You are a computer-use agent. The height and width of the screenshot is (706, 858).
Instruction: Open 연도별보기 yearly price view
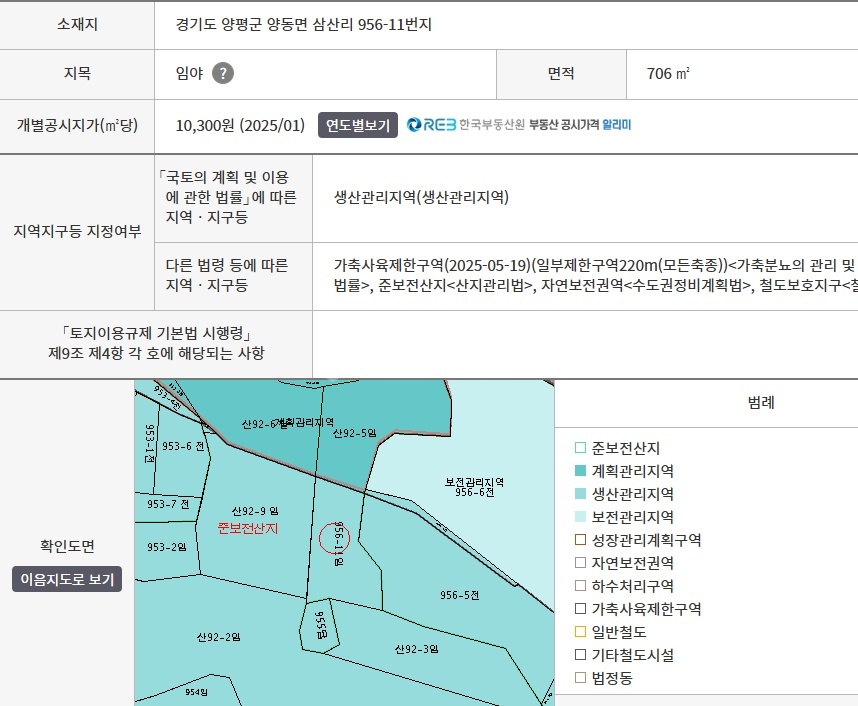pyautogui.click(x=358, y=125)
